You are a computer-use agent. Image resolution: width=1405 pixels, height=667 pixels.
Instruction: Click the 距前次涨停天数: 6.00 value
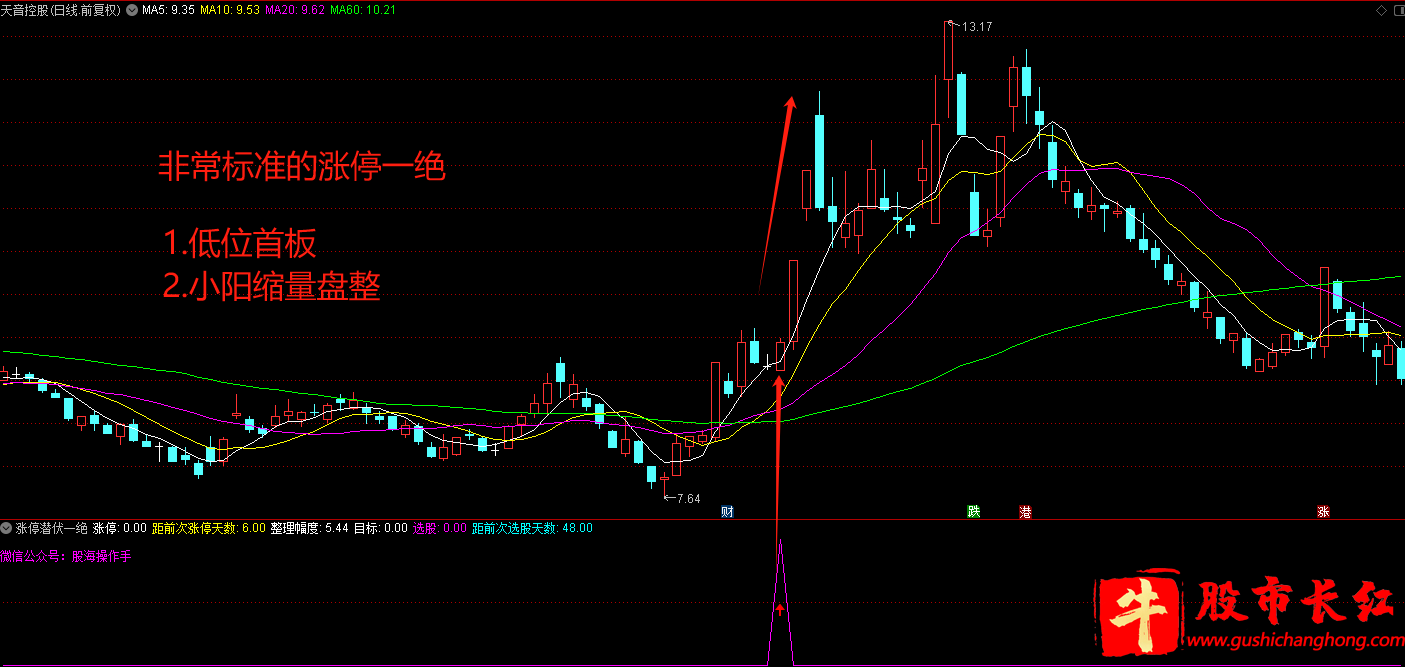point(209,528)
